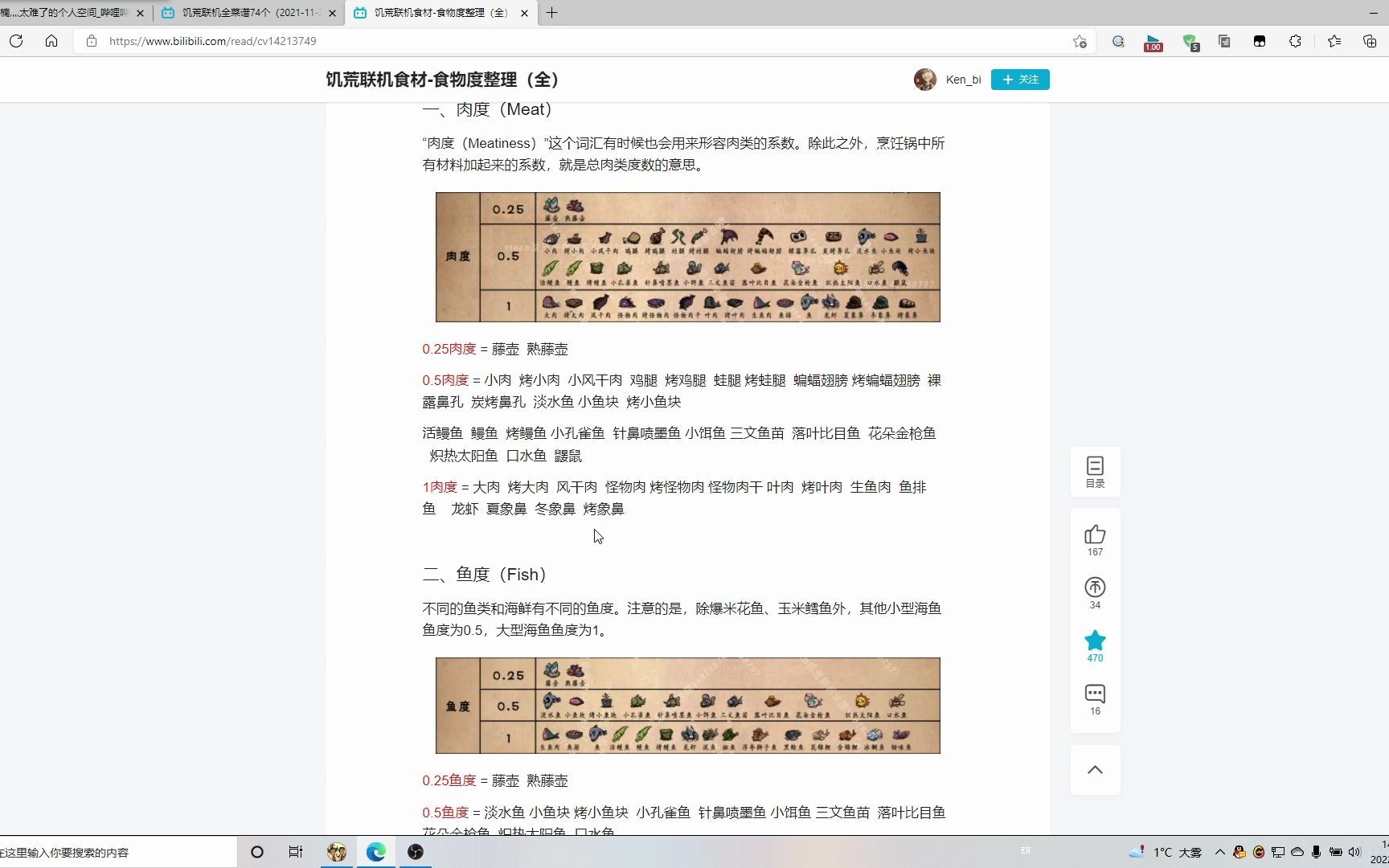Click the green shield extension icon
This screenshot has height=868, width=1389.
[x=1190, y=42]
